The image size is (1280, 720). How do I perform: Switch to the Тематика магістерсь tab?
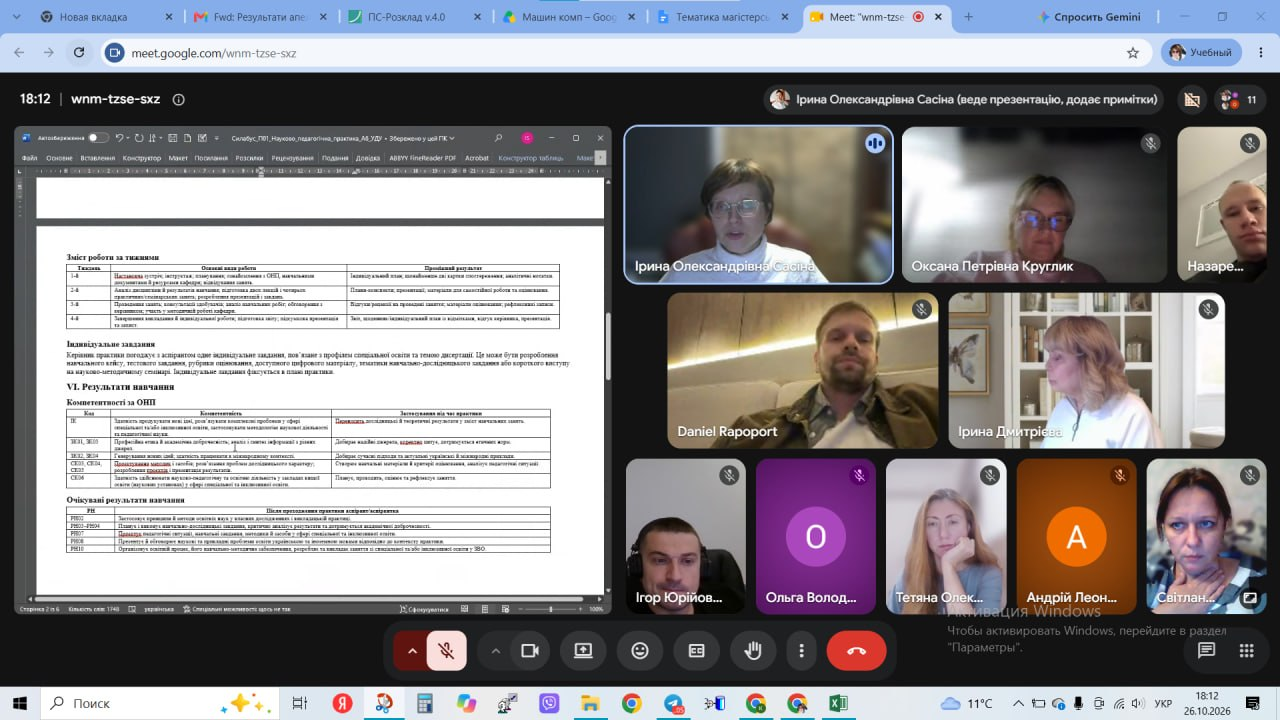click(722, 17)
